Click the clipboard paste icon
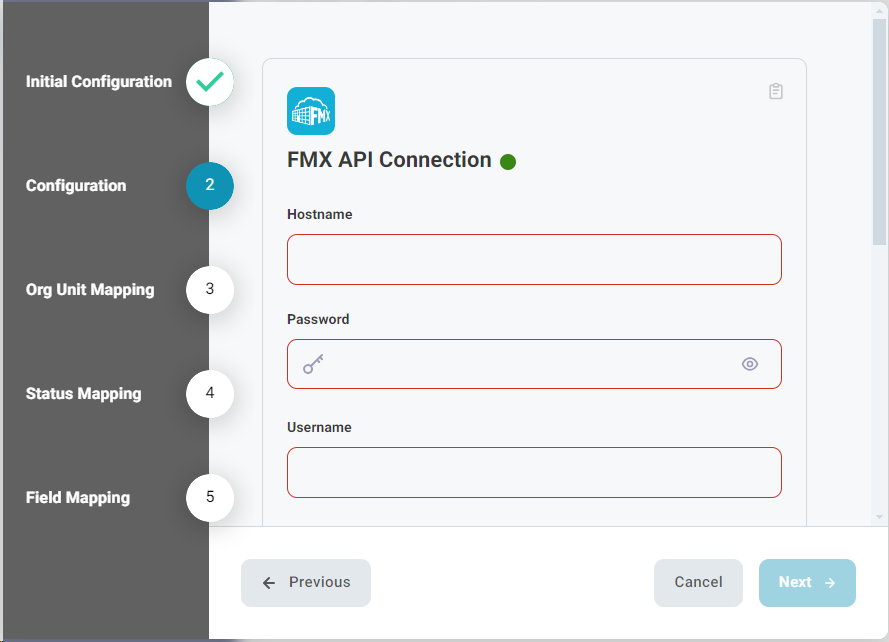This screenshot has width=889, height=642. coord(776,91)
